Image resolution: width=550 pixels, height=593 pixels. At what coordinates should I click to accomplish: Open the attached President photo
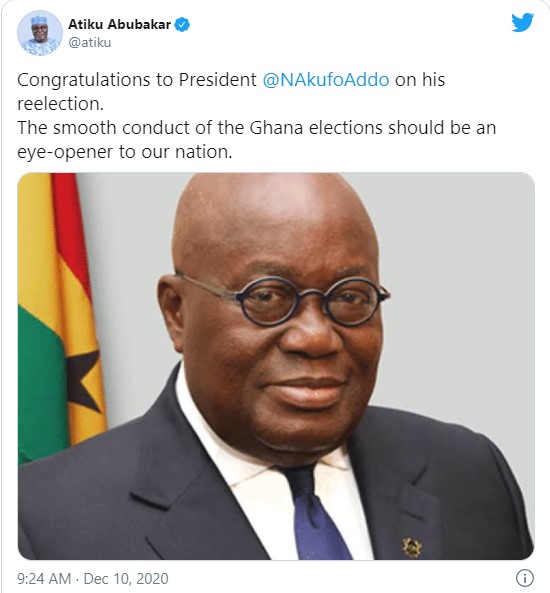[276, 366]
